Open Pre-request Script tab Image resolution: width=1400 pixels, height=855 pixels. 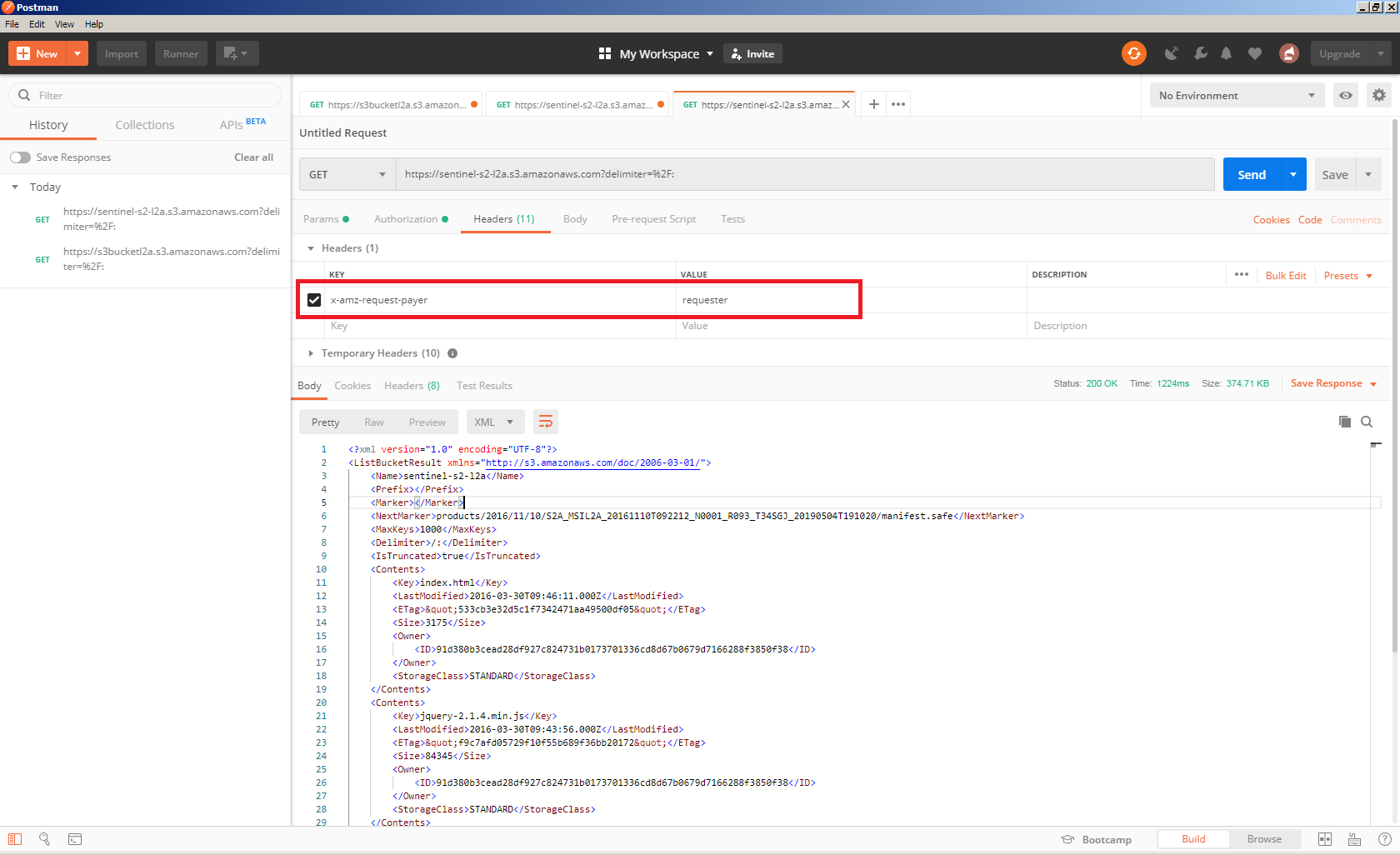pos(653,219)
